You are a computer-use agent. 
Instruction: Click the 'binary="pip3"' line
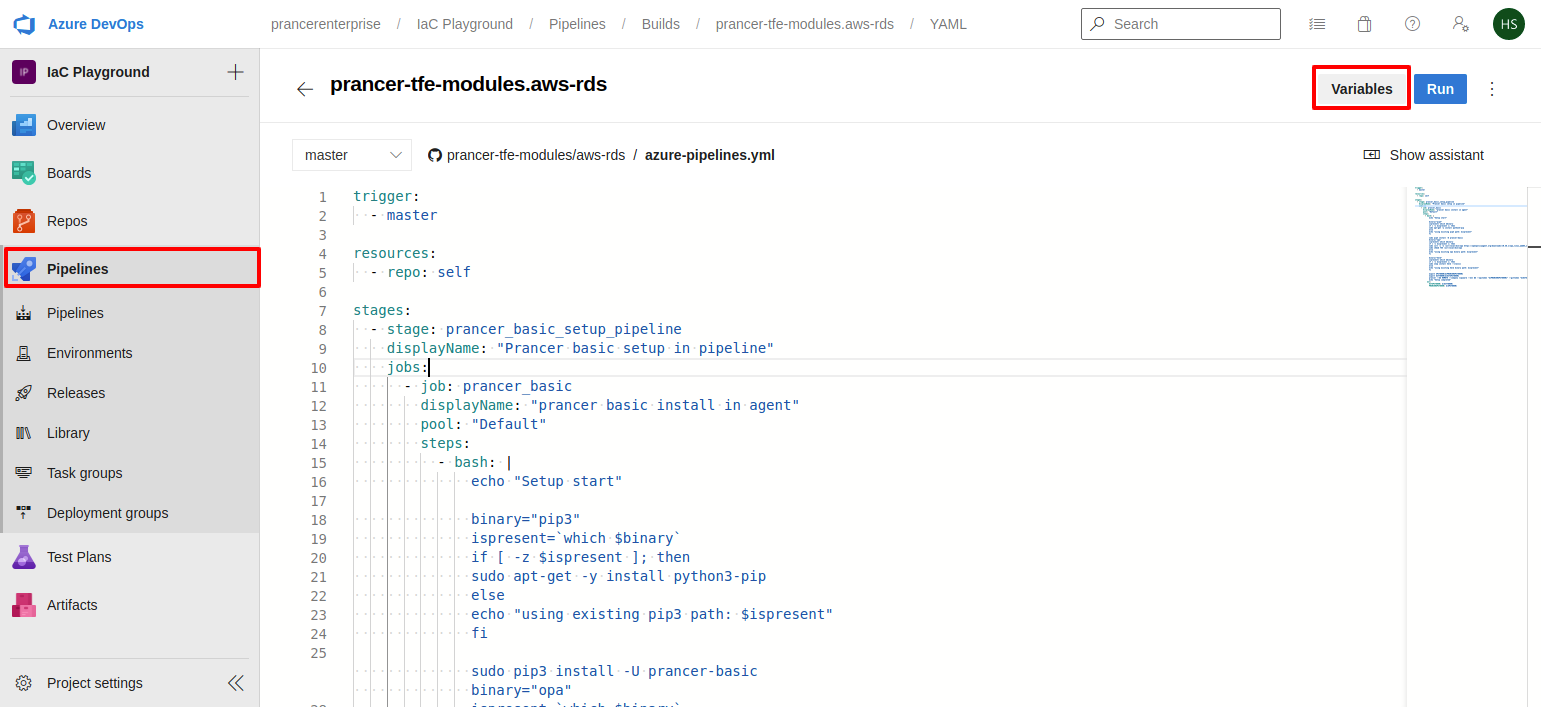click(x=526, y=519)
